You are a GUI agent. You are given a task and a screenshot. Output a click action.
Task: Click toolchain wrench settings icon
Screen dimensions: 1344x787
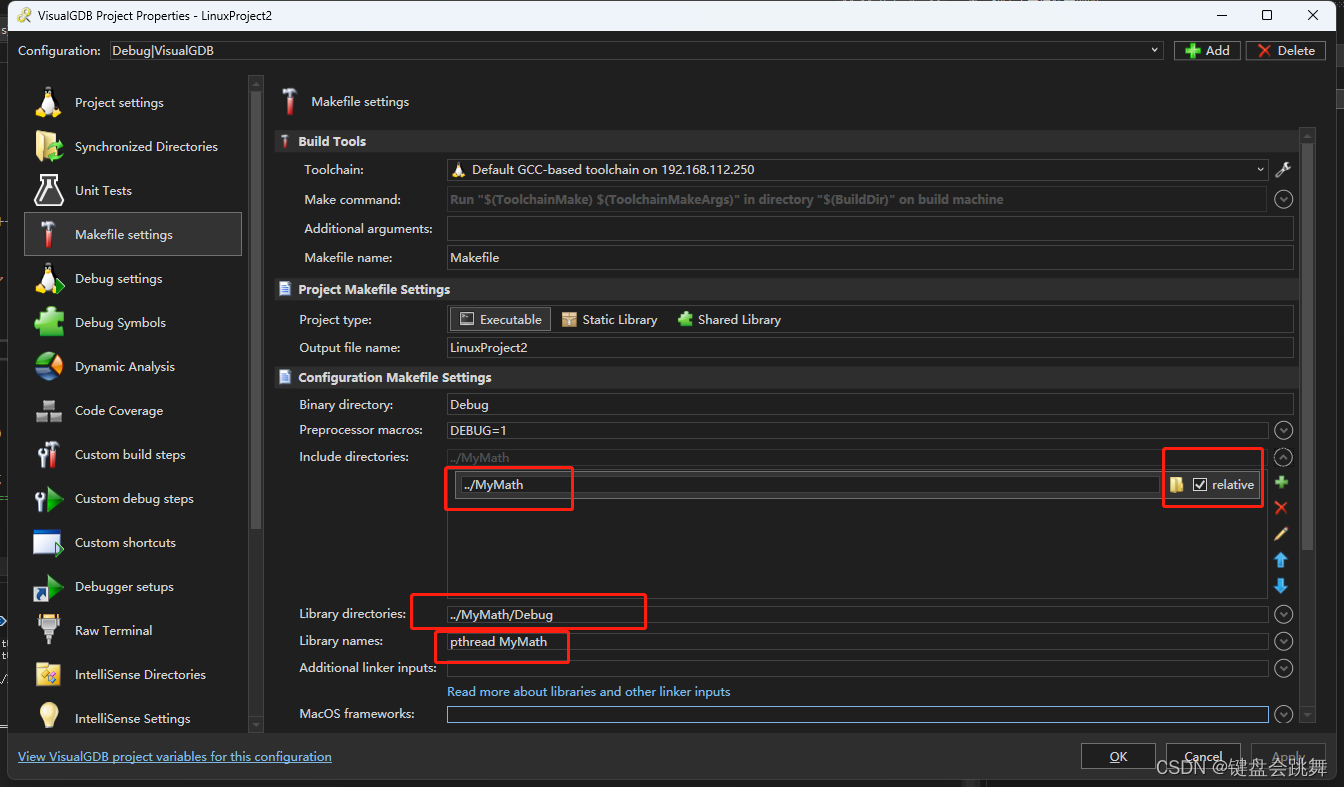pos(1283,170)
